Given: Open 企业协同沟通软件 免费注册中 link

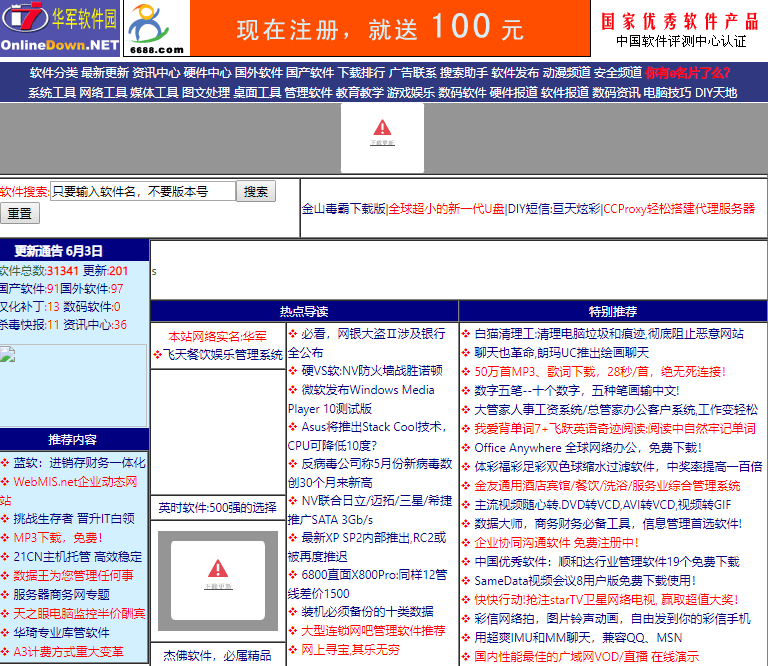Looking at the screenshot, I should click(x=556, y=543).
